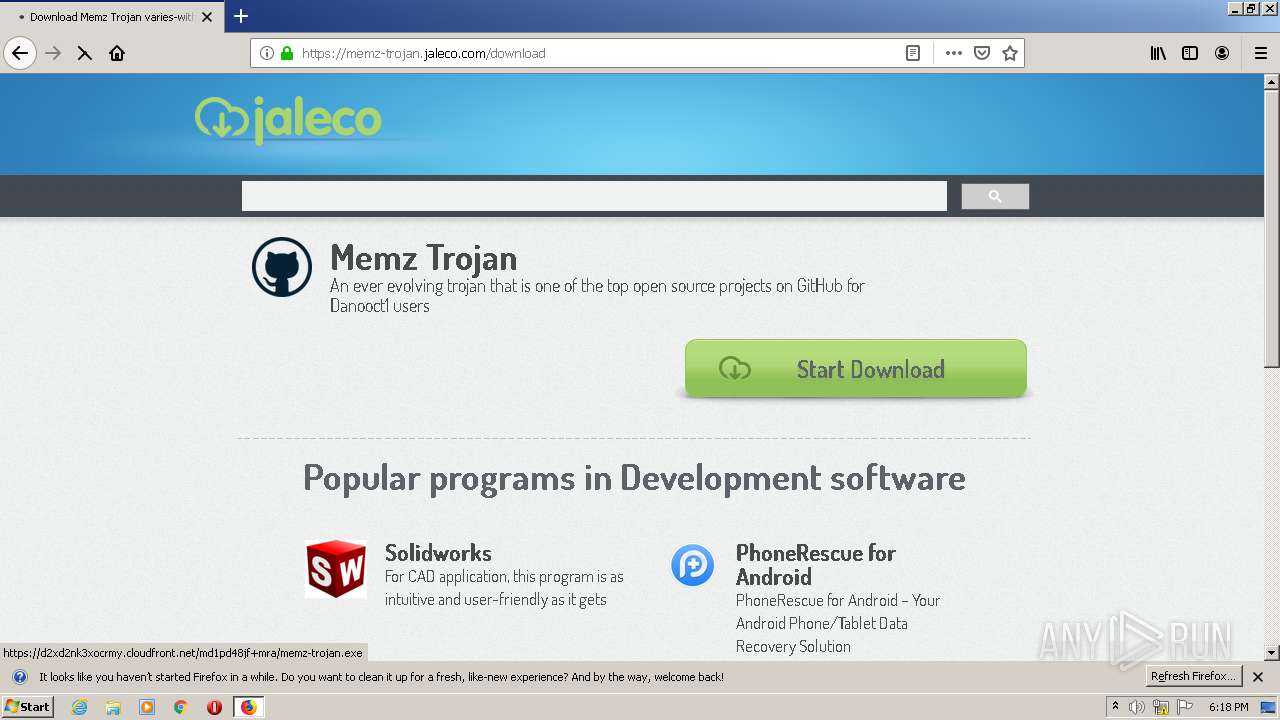1280x720 pixels.
Task: Click the Start Download button
Action: pyautogui.click(x=856, y=369)
